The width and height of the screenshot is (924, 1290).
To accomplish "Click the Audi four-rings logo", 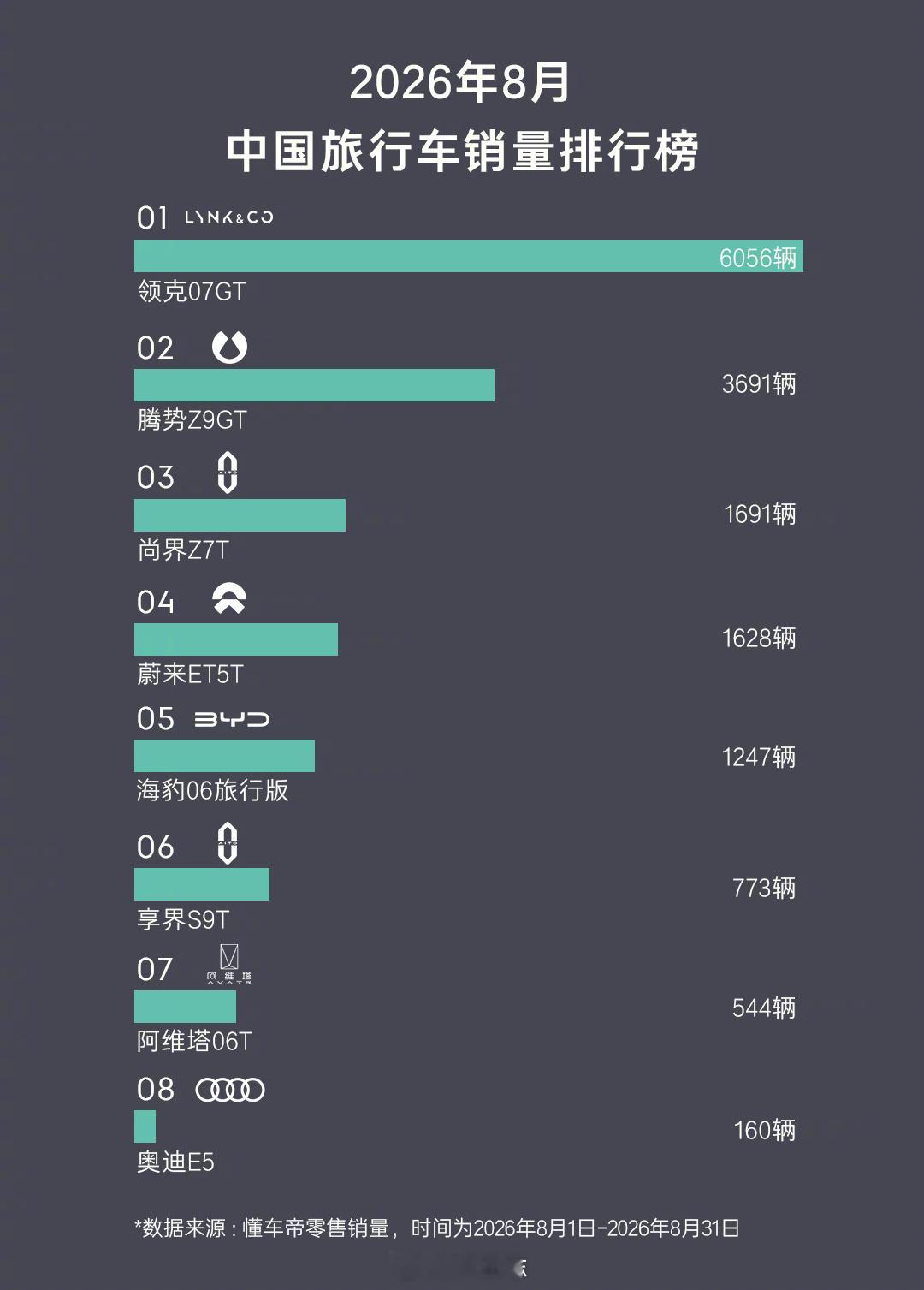I will pyautogui.click(x=230, y=1090).
